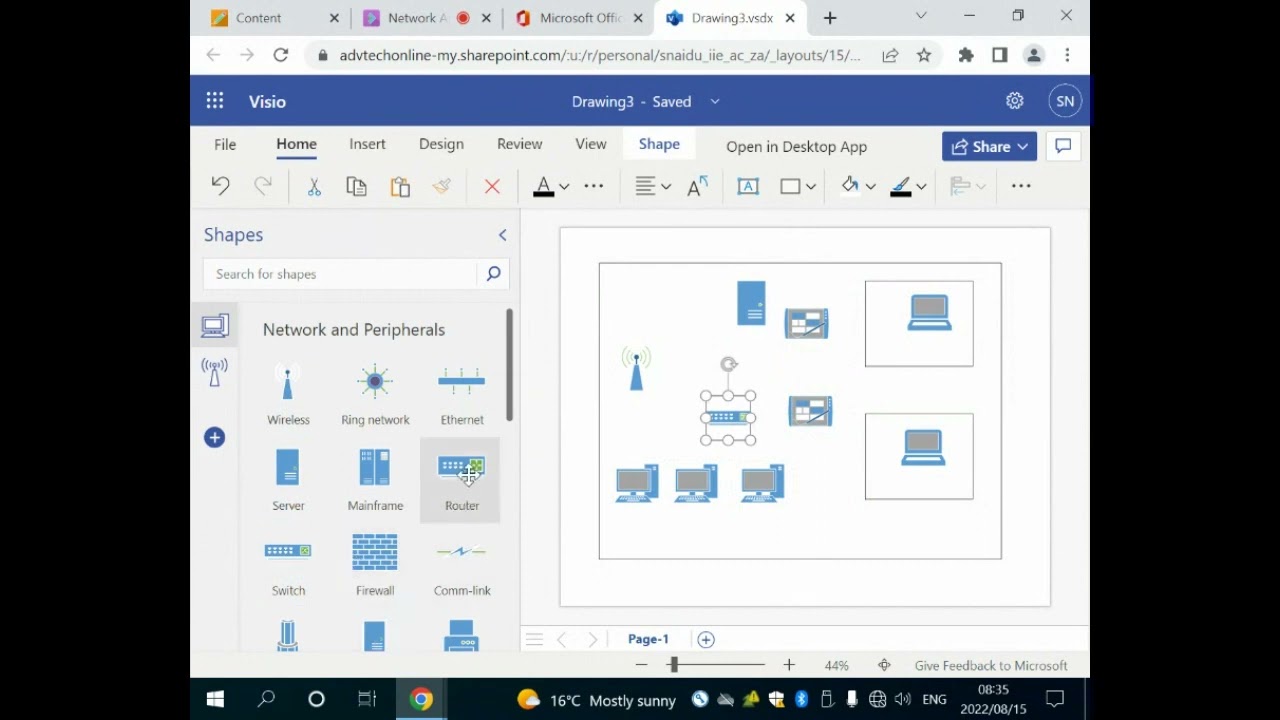Viewport: 1280px width, 720px height.
Task: Select the Mainframe shape
Action: 375,480
